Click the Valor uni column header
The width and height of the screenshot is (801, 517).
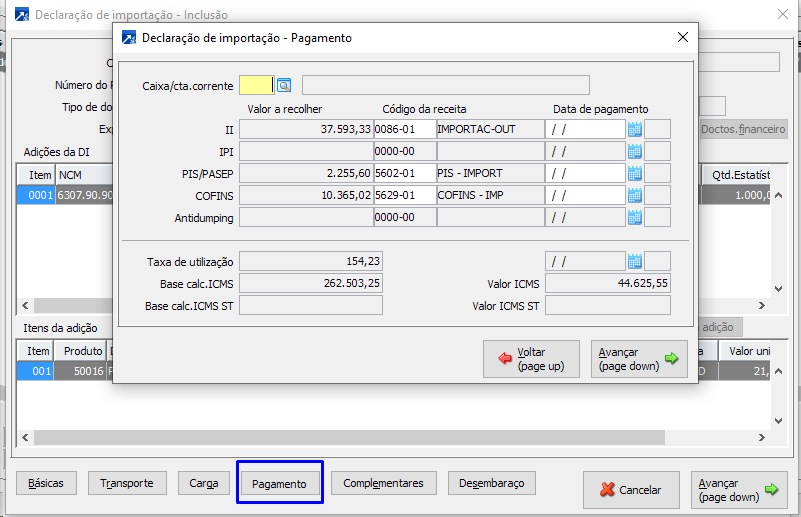click(745, 351)
